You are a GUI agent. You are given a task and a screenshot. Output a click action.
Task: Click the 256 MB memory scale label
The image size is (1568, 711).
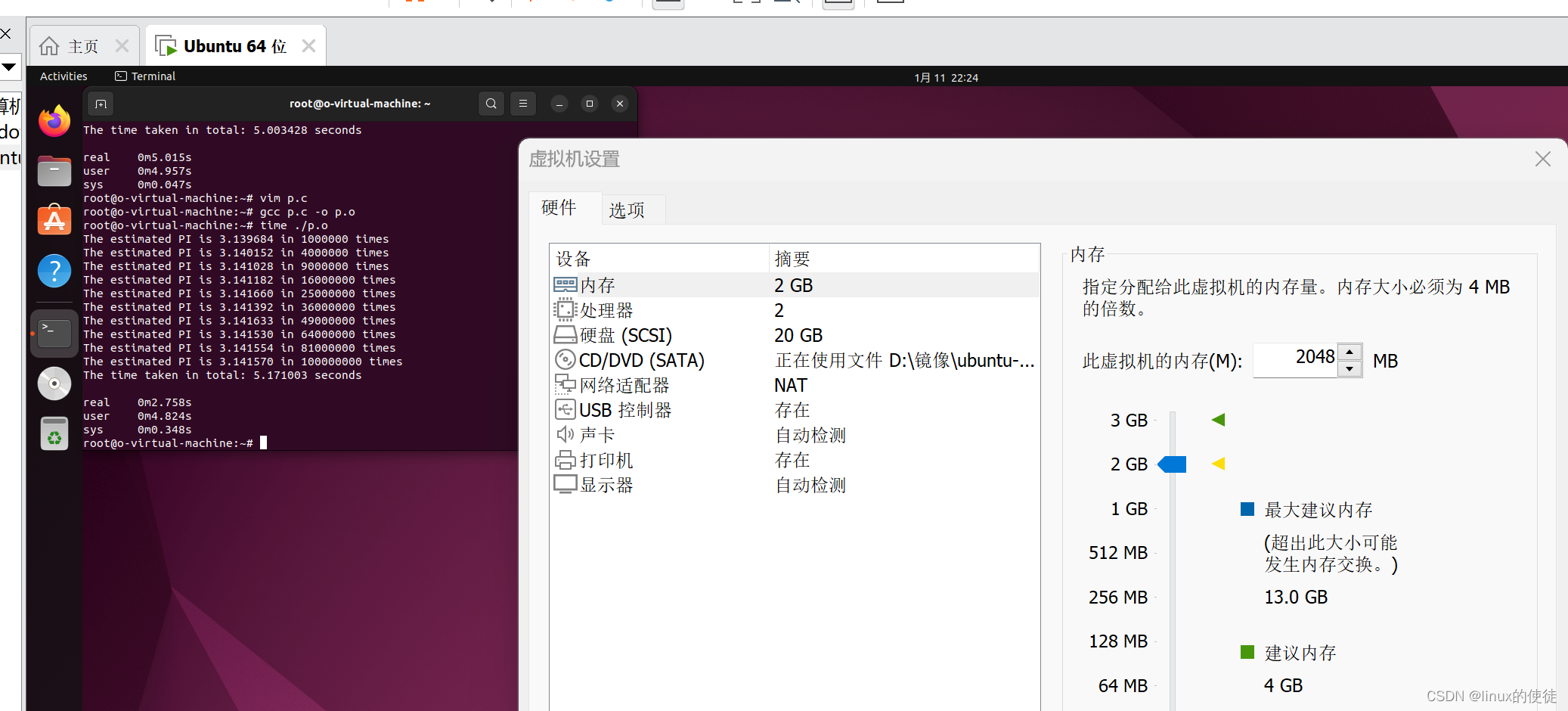1118,598
